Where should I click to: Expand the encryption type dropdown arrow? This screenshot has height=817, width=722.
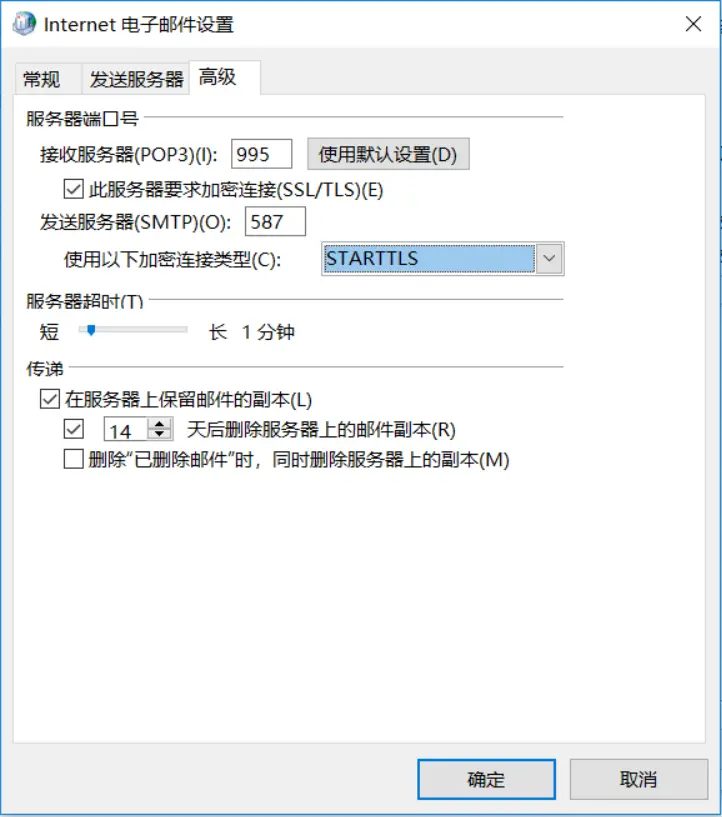[549, 258]
